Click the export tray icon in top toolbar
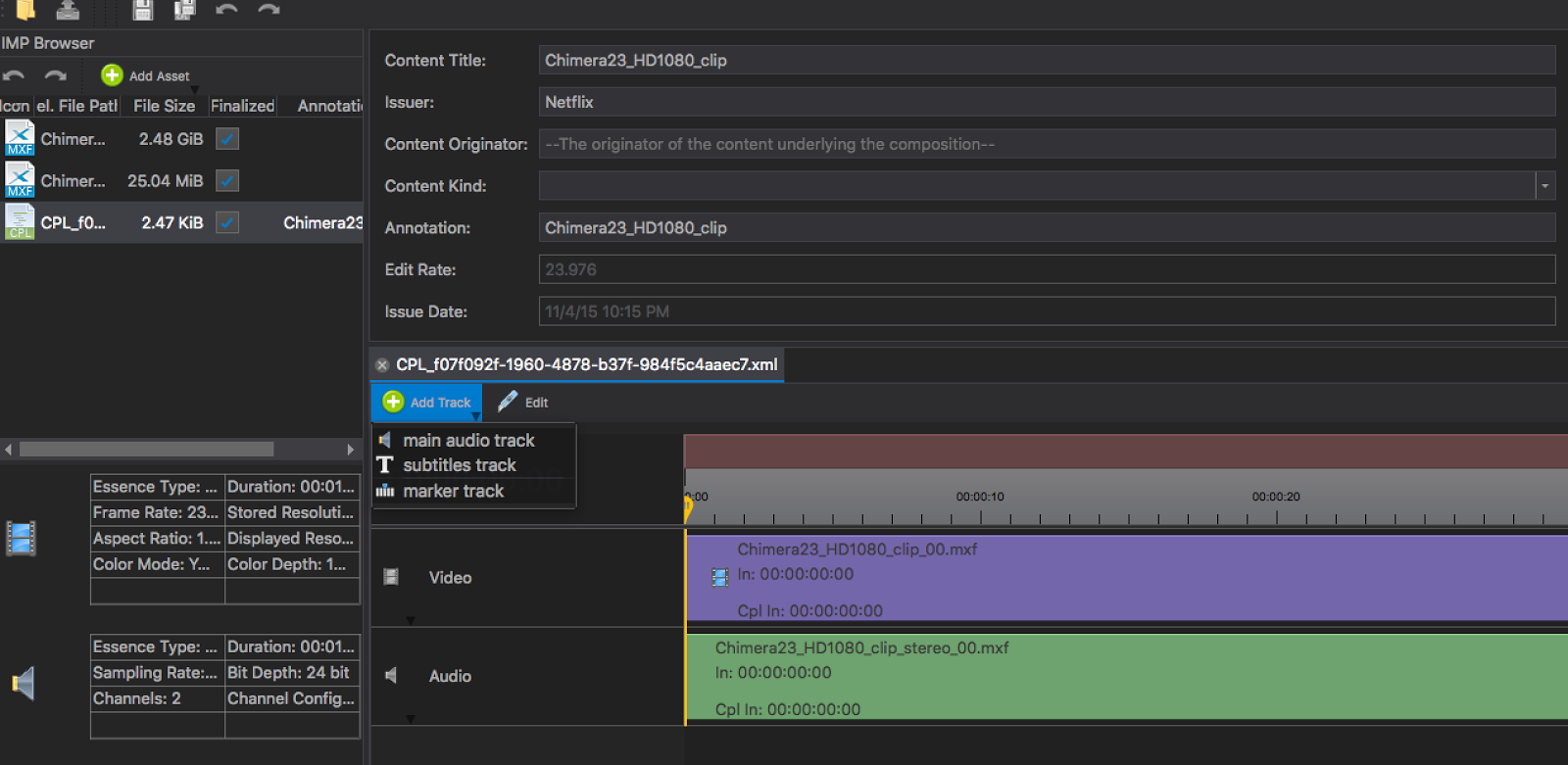1568x765 pixels. [68, 9]
